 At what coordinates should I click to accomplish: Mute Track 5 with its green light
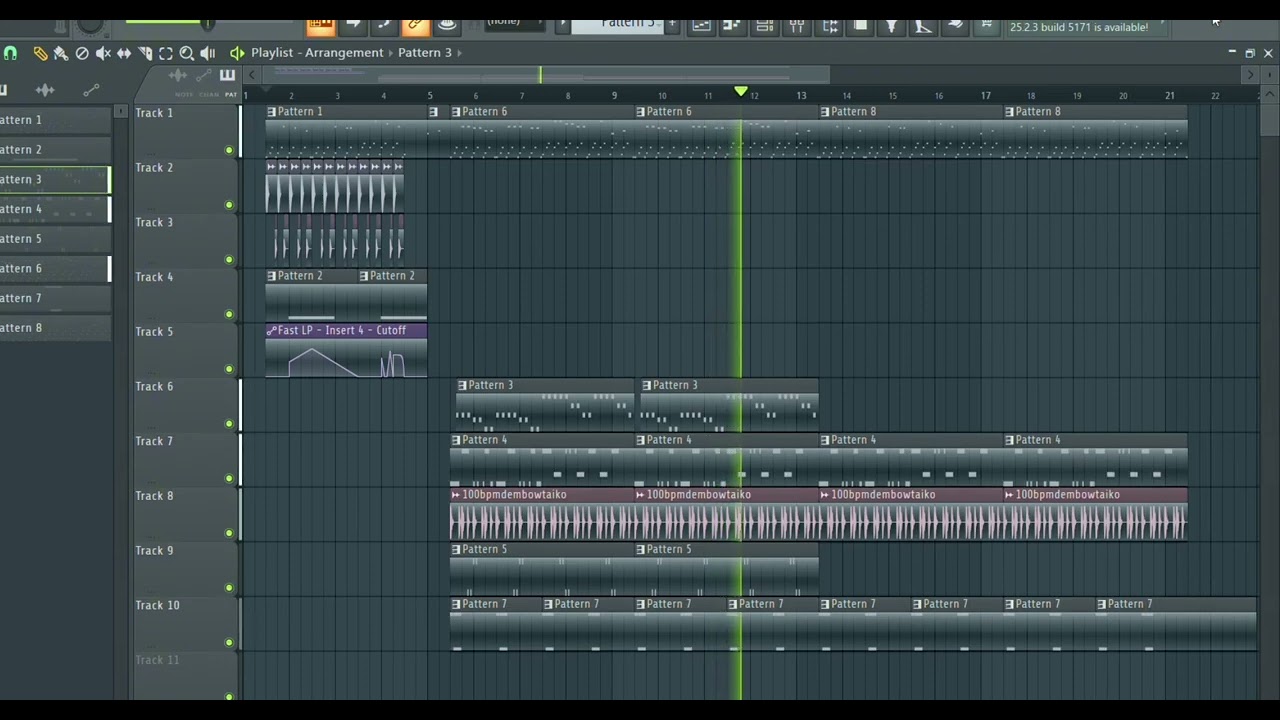point(229,369)
